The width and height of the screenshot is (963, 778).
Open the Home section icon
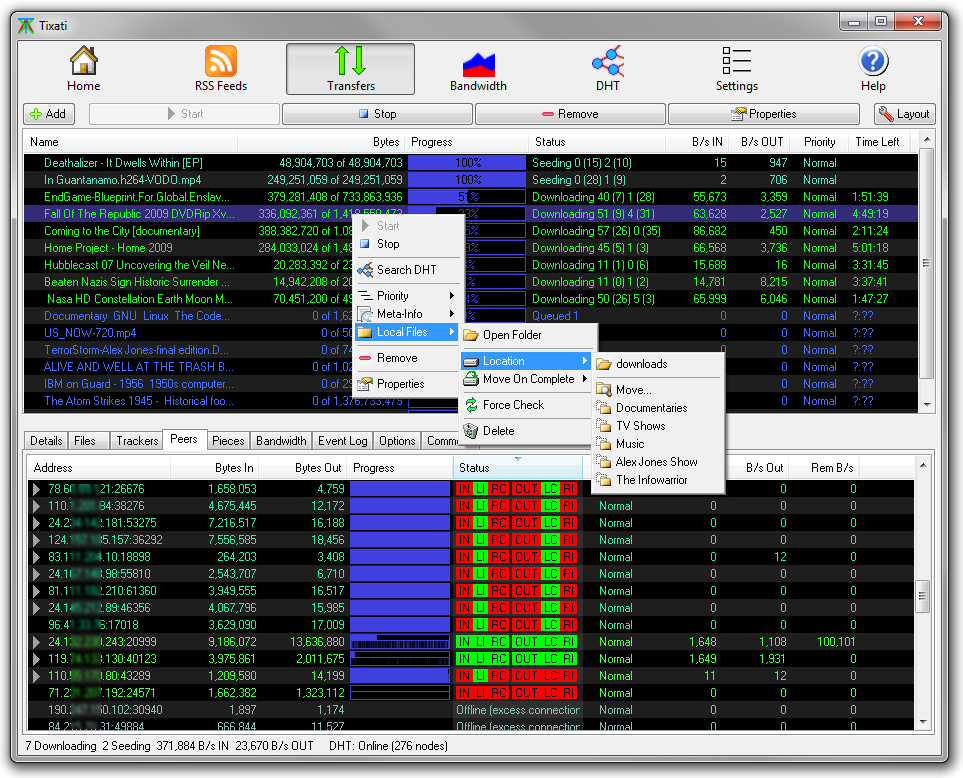point(83,62)
